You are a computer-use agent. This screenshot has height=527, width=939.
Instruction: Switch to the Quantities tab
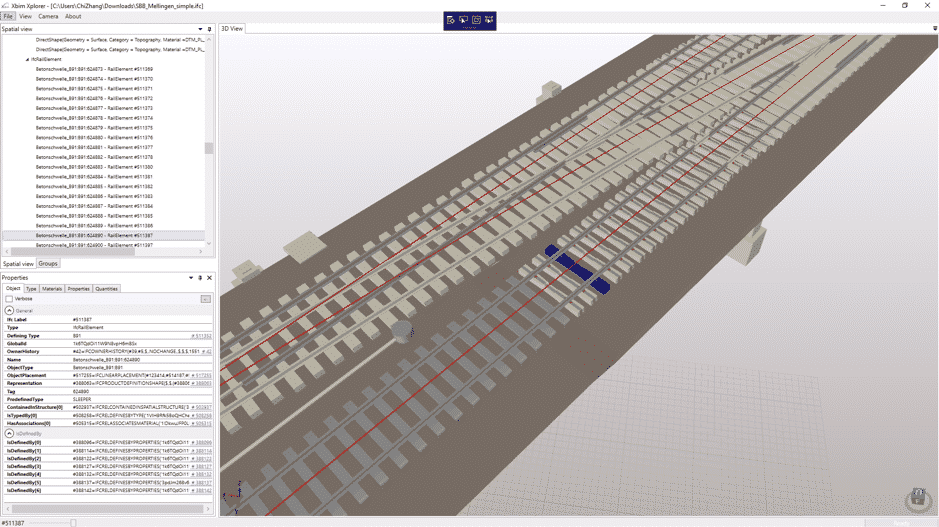(106, 289)
